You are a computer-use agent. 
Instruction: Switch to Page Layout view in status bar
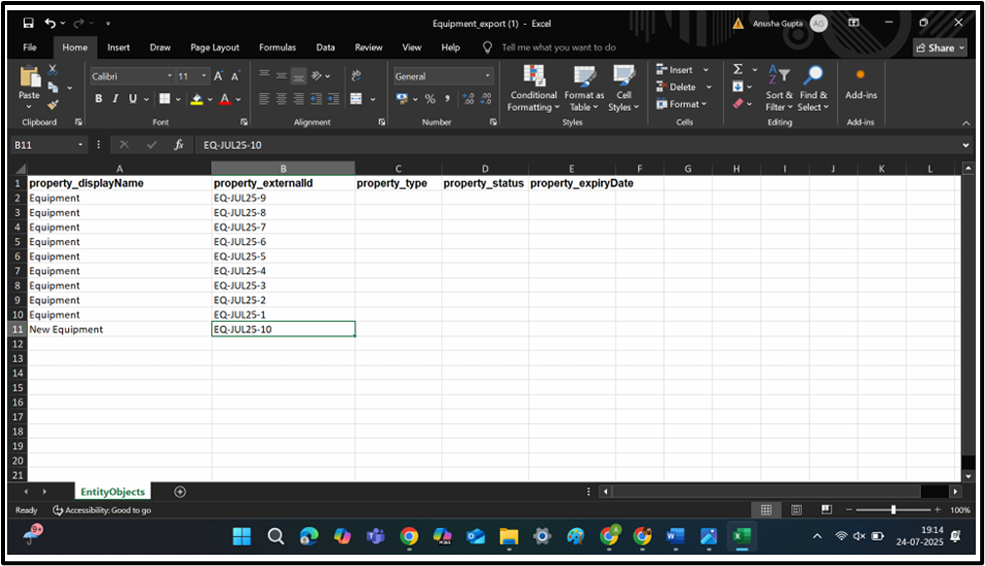tap(795, 510)
